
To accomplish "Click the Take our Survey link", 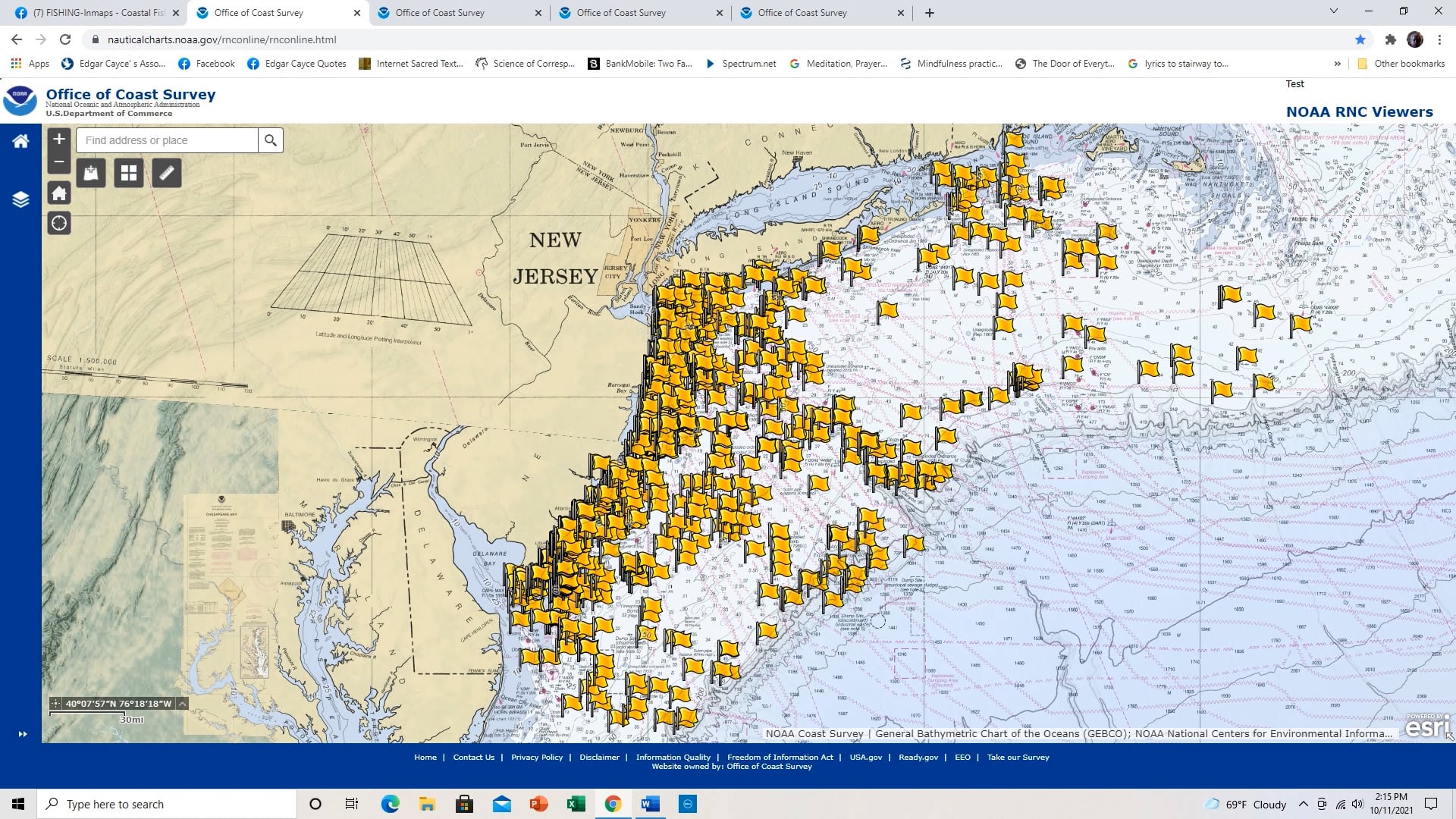I will point(1018,757).
